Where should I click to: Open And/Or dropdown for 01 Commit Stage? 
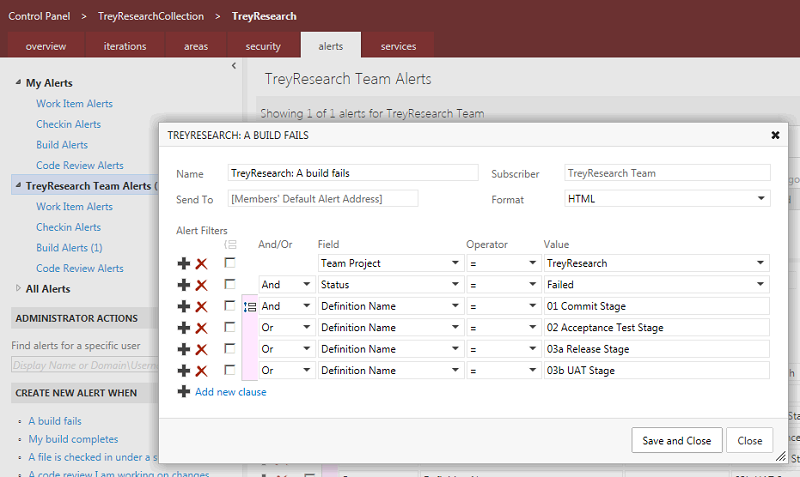pos(307,306)
